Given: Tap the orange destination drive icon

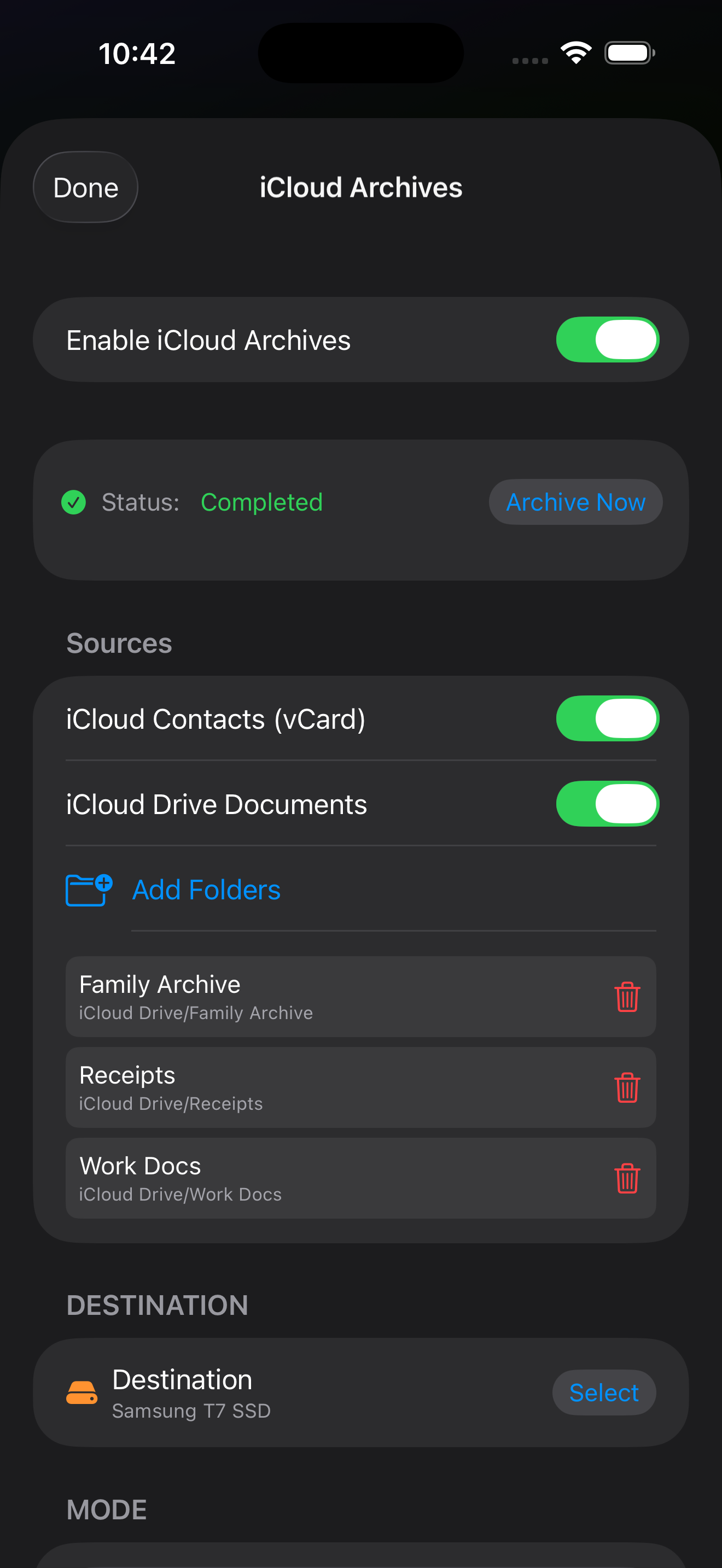Looking at the screenshot, I should point(81,1392).
